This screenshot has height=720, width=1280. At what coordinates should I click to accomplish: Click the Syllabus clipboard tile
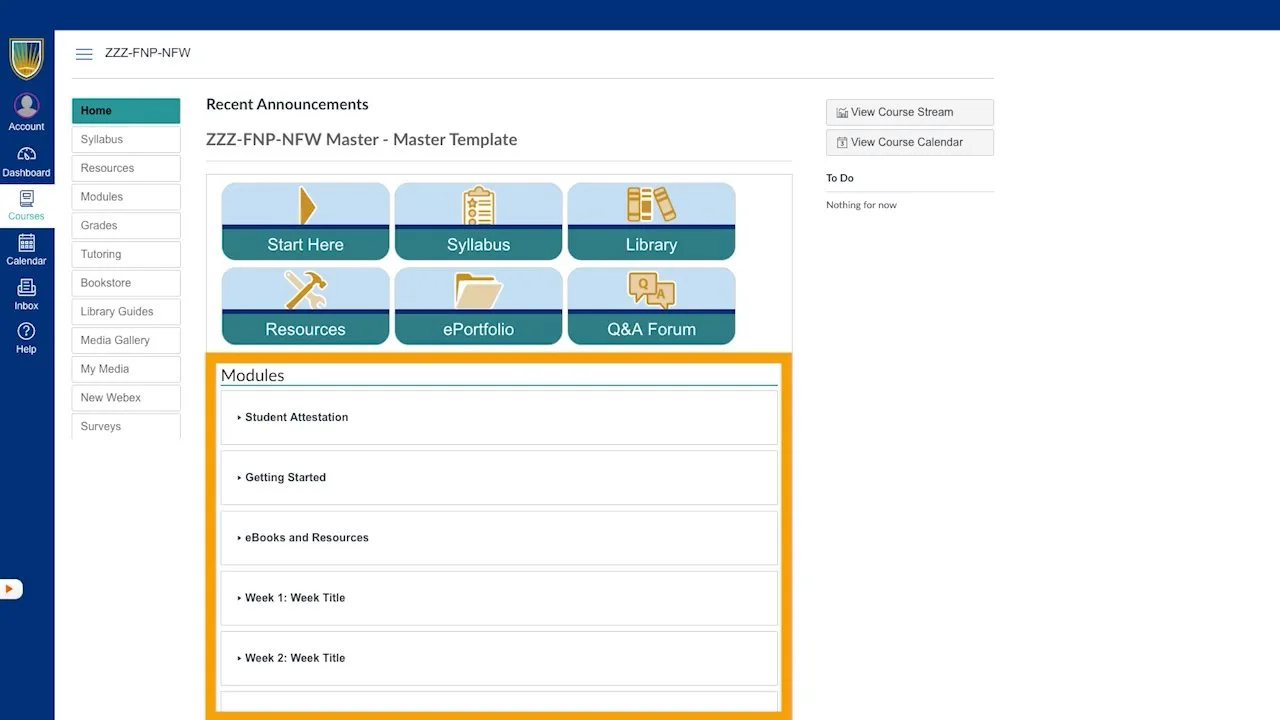pos(478,221)
